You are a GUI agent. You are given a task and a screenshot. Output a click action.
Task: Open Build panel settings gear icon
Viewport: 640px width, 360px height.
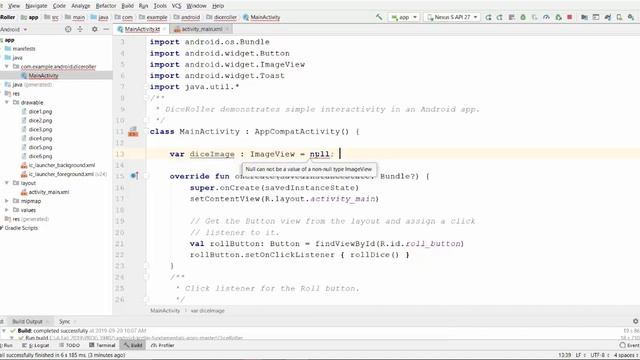(x=636, y=322)
